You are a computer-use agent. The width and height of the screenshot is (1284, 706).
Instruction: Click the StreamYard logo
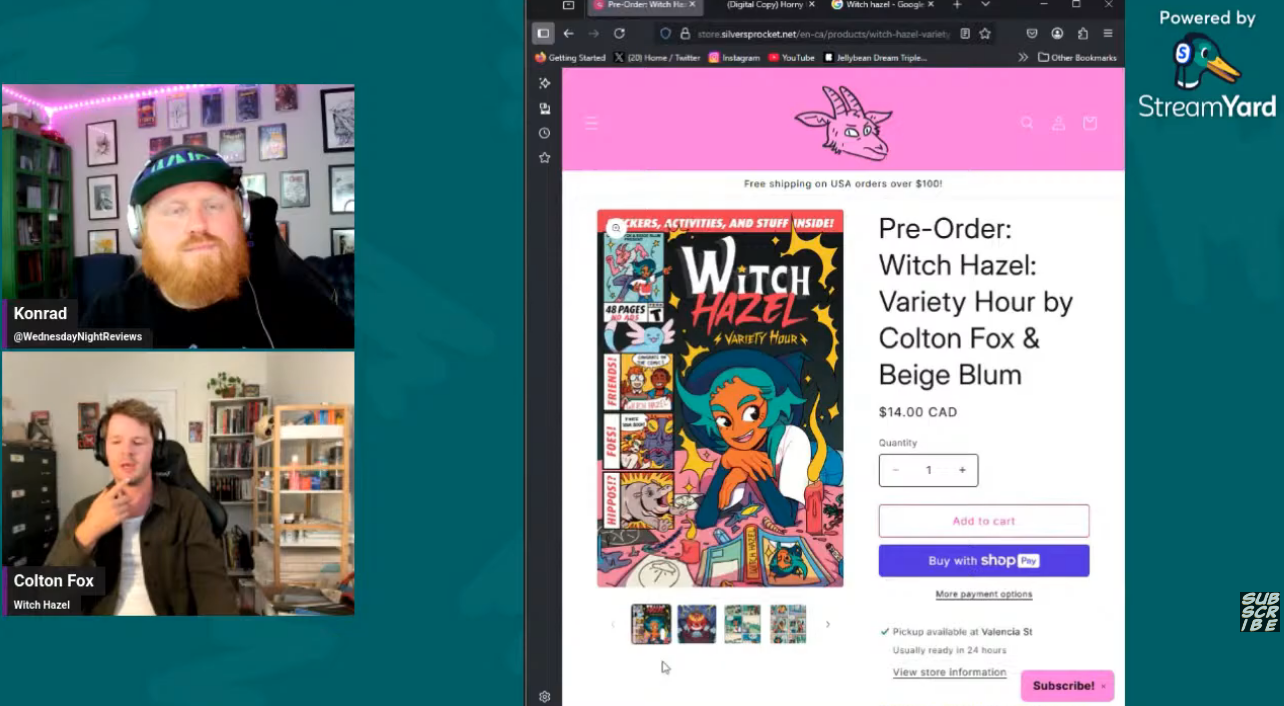click(x=1207, y=77)
